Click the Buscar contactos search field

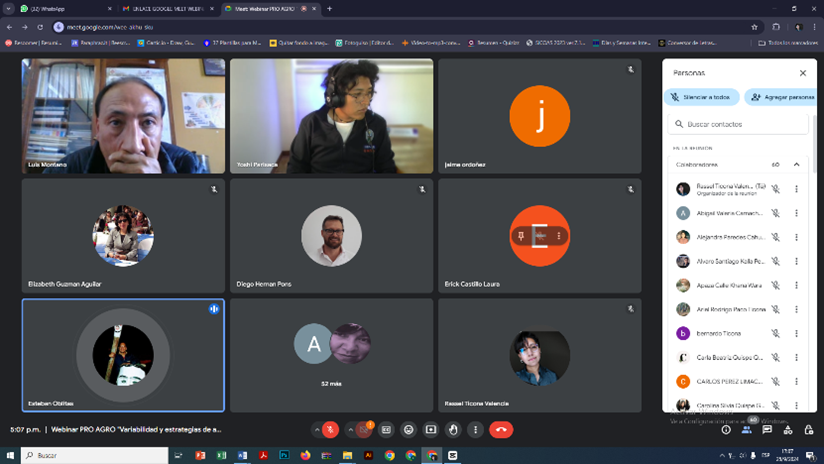(x=740, y=124)
